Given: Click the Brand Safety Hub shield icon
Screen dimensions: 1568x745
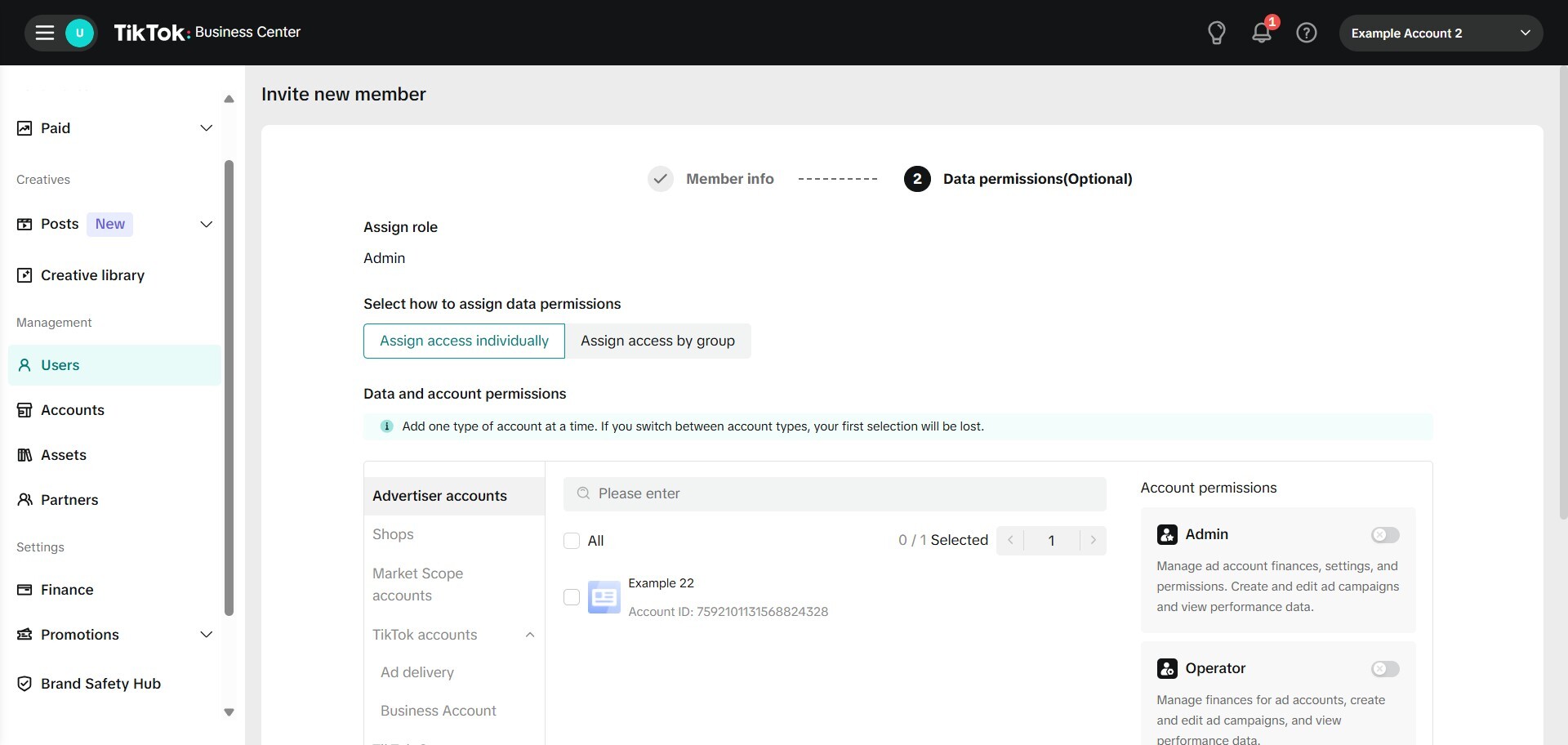Looking at the screenshot, I should pos(24,684).
